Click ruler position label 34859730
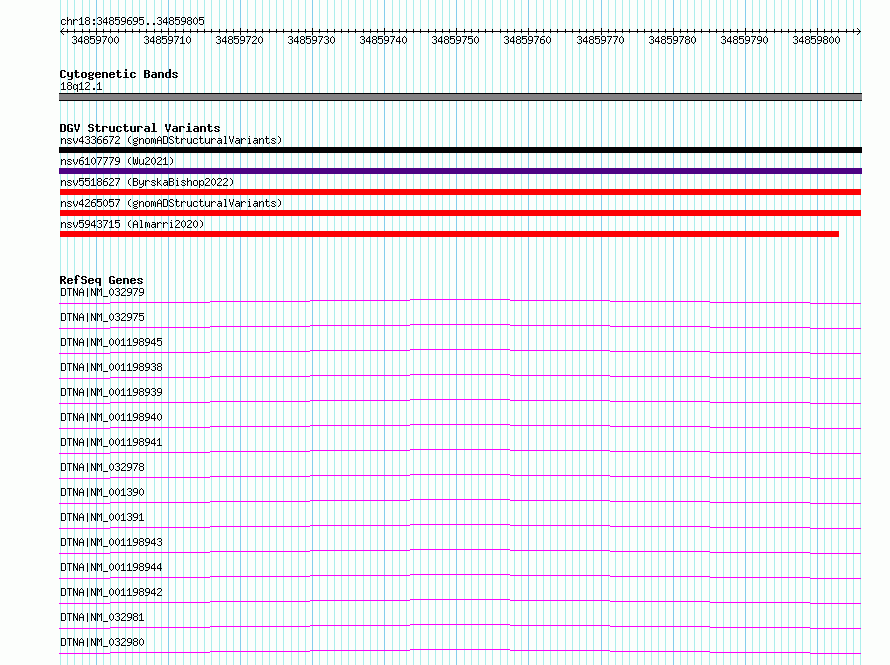 pos(312,40)
